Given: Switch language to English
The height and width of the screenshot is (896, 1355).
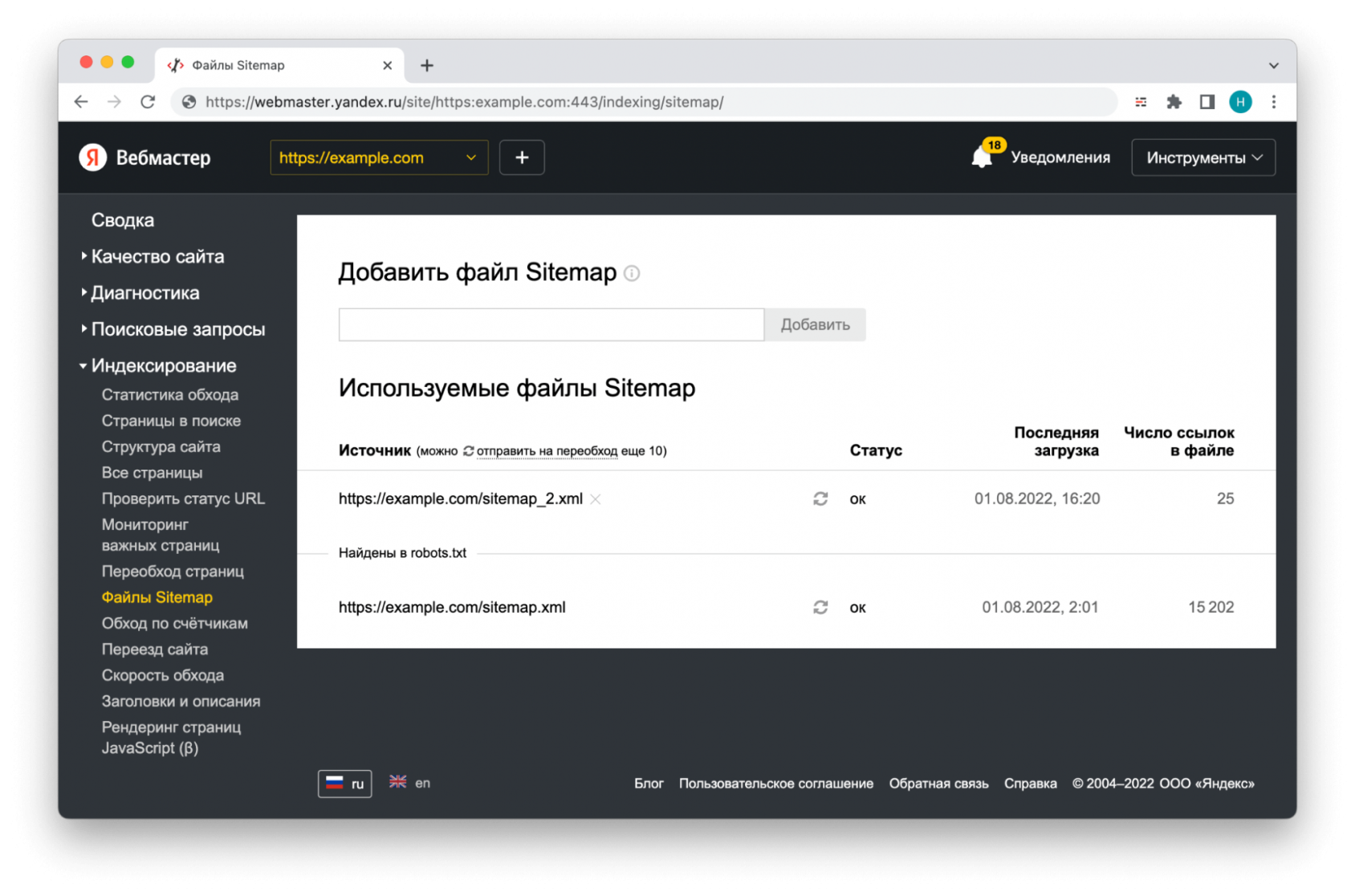Looking at the screenshot, I should point(410,783).
